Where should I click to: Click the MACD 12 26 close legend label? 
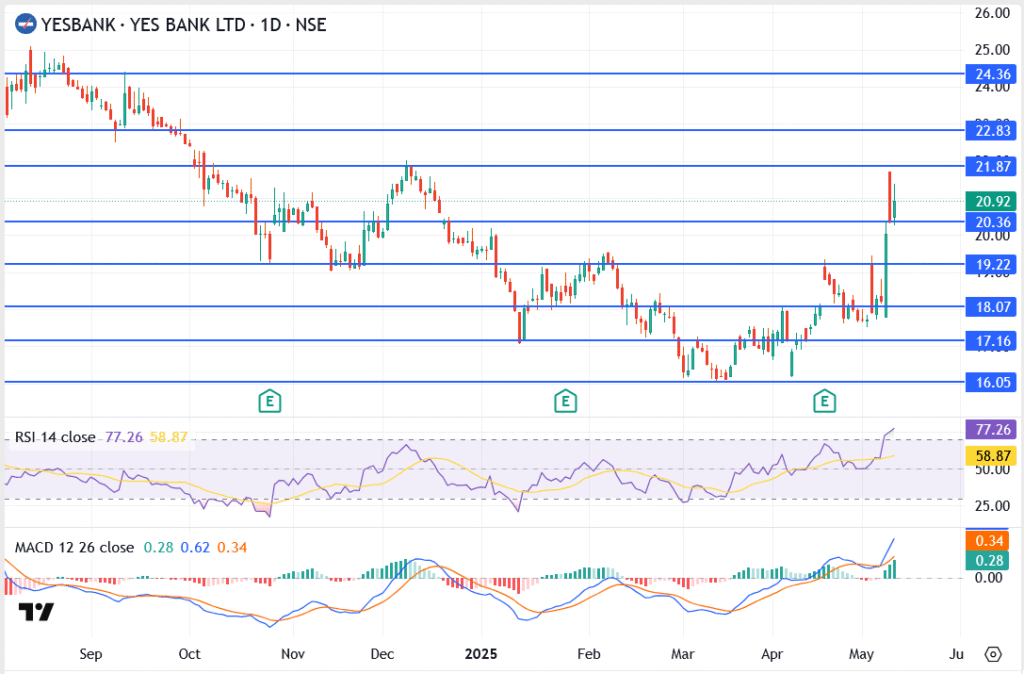74,547
